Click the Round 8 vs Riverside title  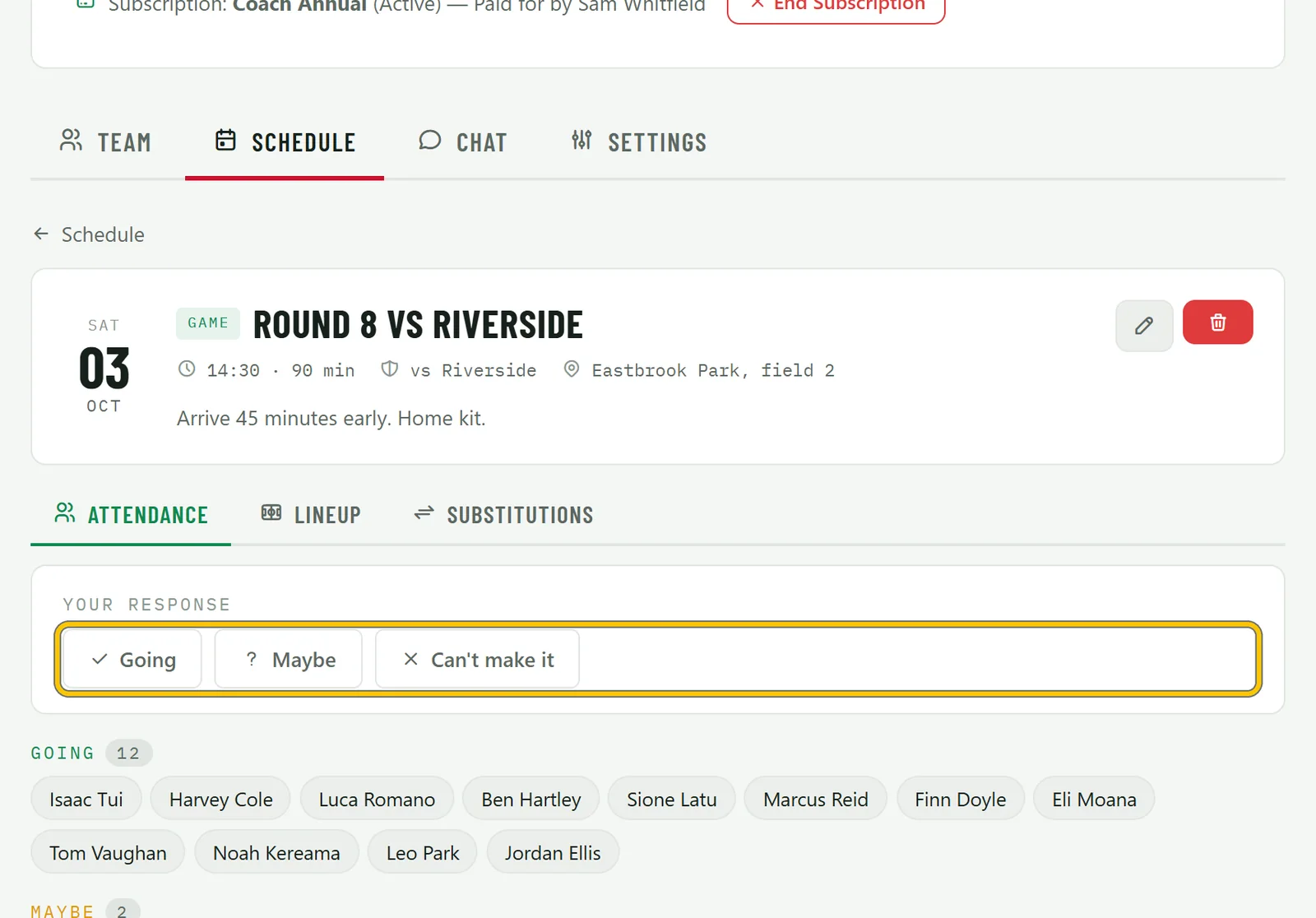[x=418, y=325]
